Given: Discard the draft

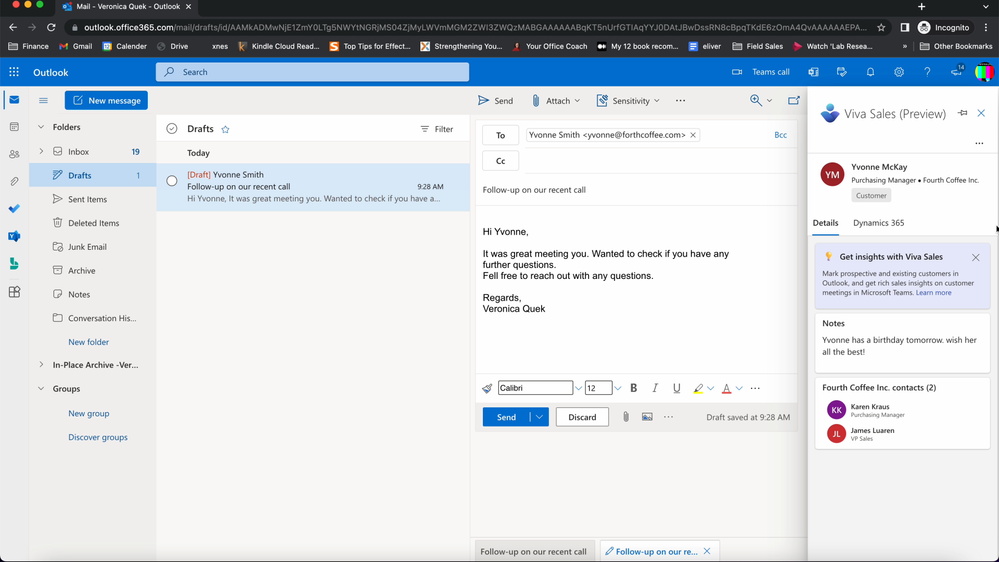Looking at the screenshot, I should tap(582, 417).
